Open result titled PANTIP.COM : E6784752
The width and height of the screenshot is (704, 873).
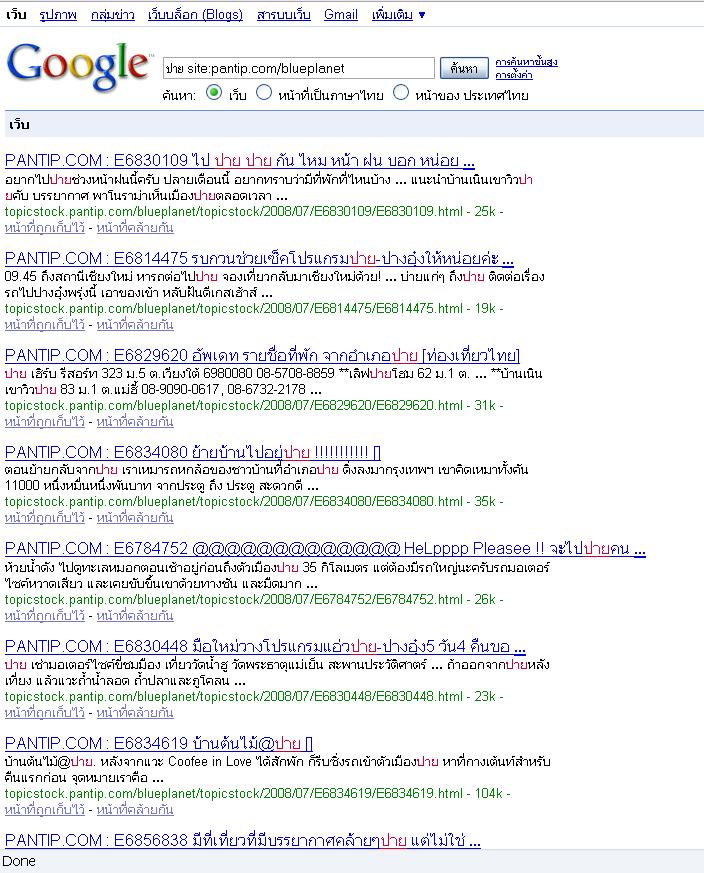325,548
